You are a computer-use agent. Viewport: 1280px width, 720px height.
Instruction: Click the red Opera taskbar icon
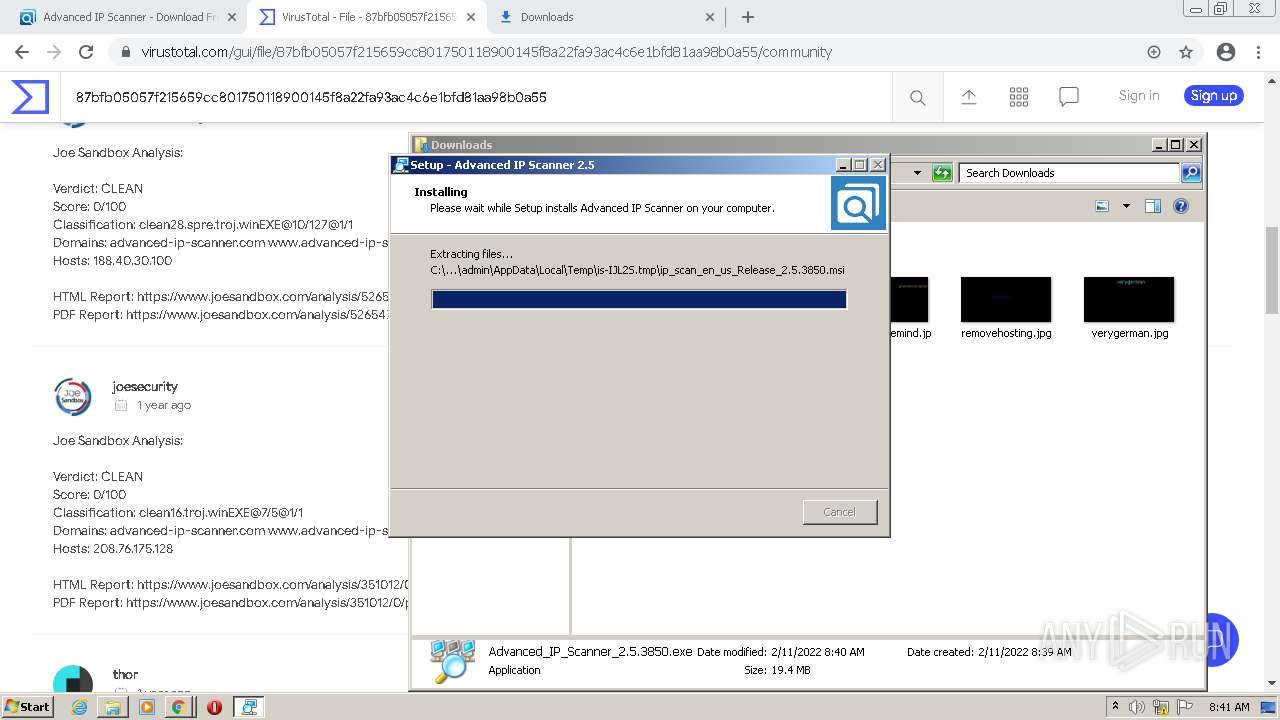214,706
